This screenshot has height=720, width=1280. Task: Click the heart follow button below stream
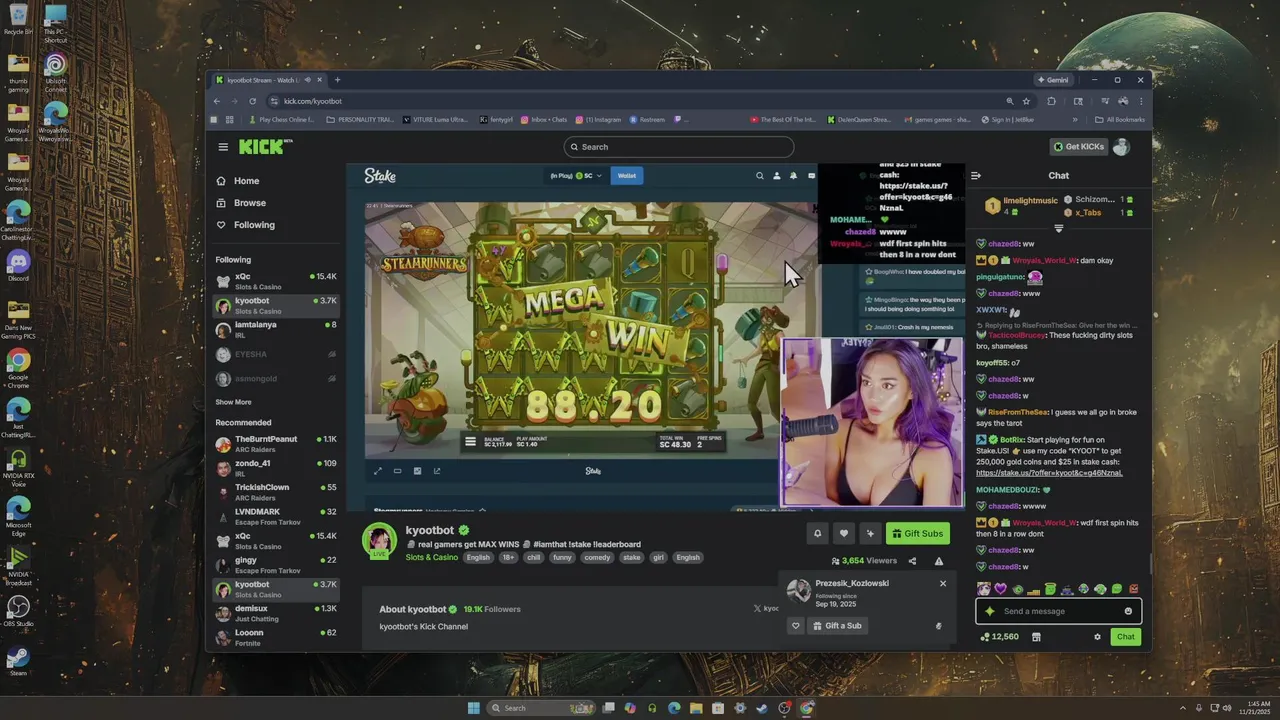click(x=843, y=534)
